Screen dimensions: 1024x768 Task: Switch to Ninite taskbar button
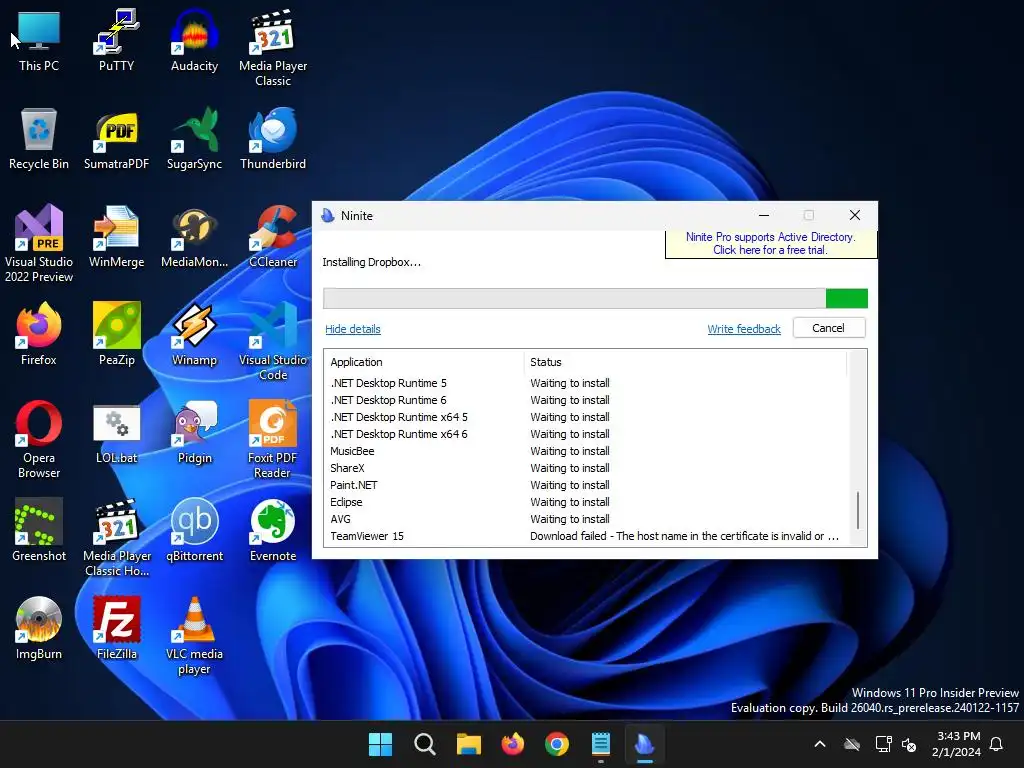tap(645, 744)
